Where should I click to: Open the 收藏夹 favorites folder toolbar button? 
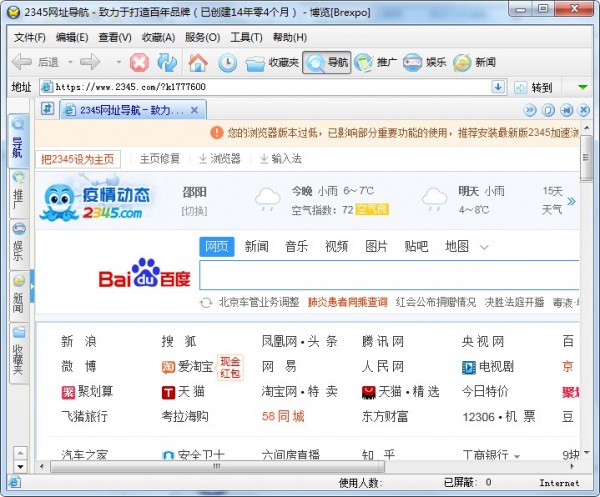(272, 62)
